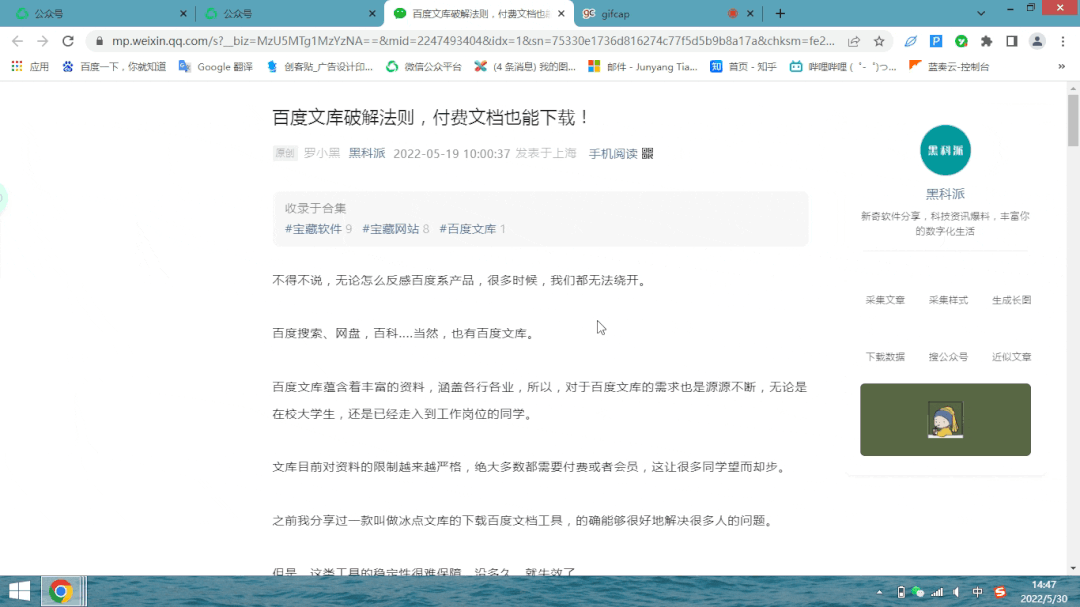Click the 黑科派 teal avatar logo
The height and width of the screenshot is (607, 1080).
[945, 150]
